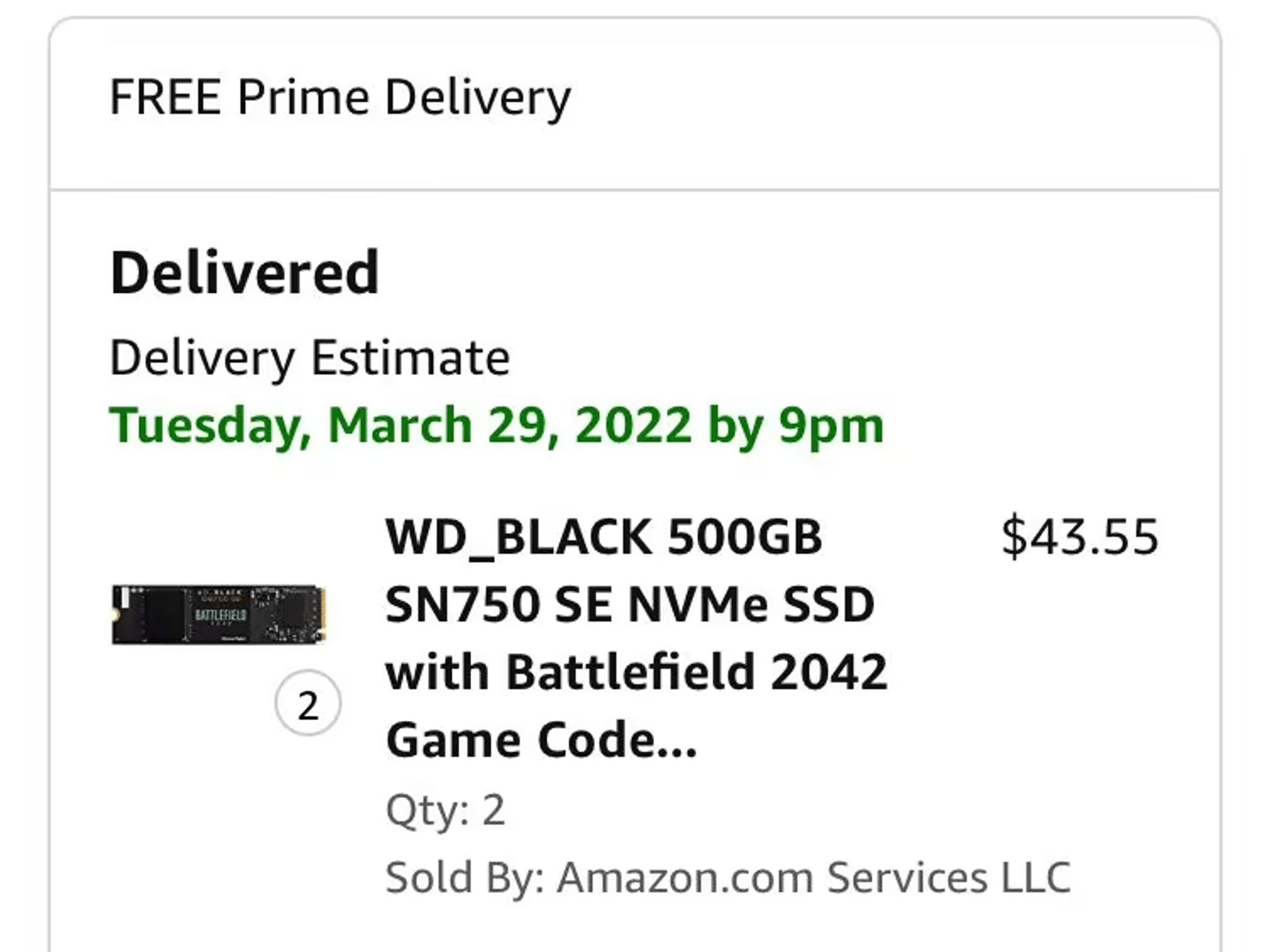
Task: Click the circled quantity badge showing 2
Action: (x=308, y=703)
